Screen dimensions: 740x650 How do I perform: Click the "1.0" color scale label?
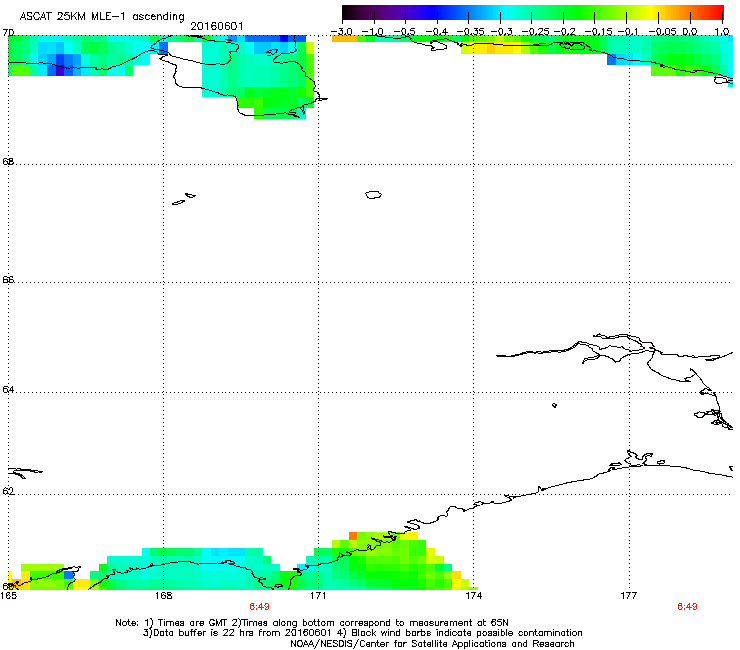click(722, 32)
